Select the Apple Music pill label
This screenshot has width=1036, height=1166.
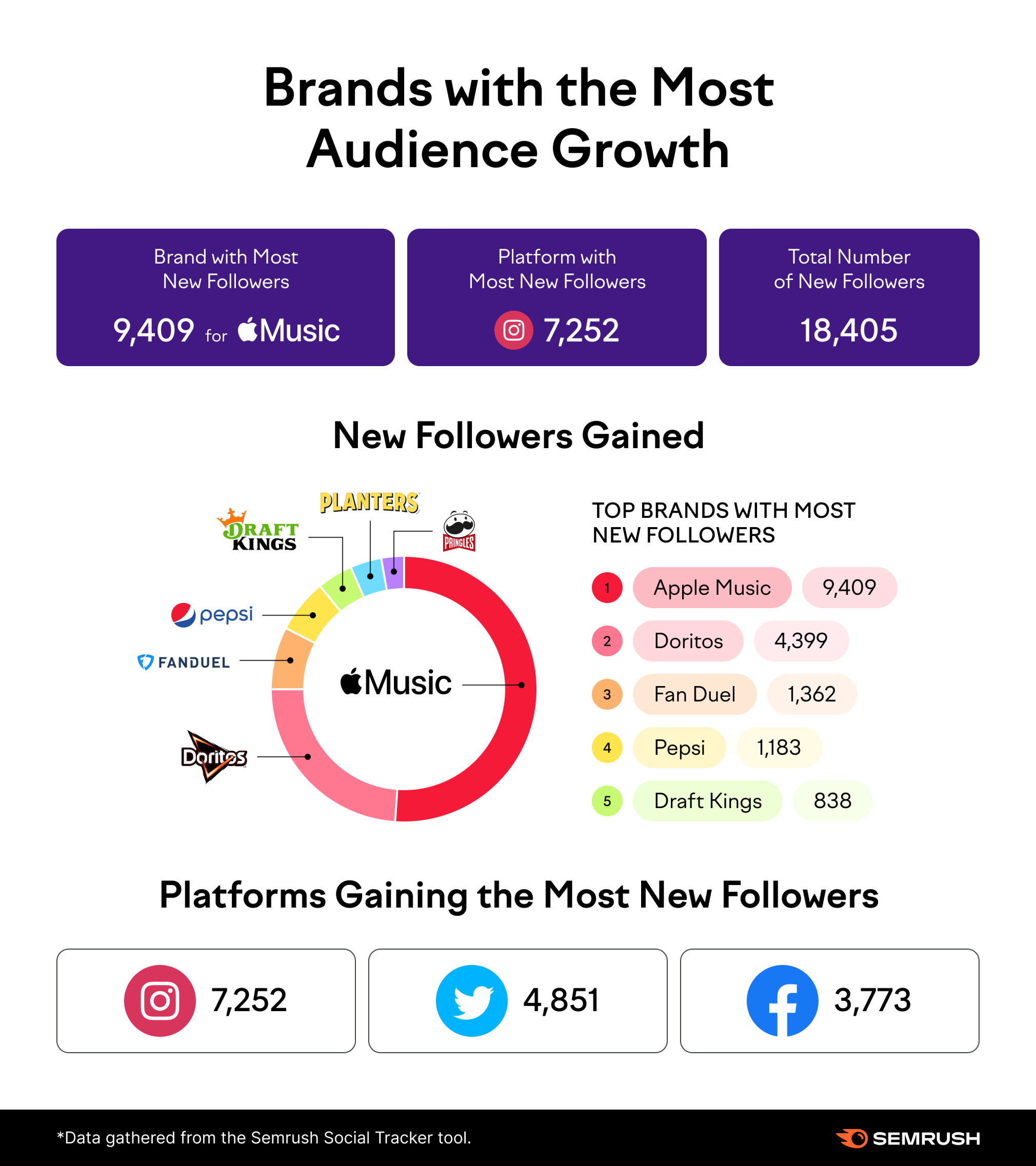point(712,588)
